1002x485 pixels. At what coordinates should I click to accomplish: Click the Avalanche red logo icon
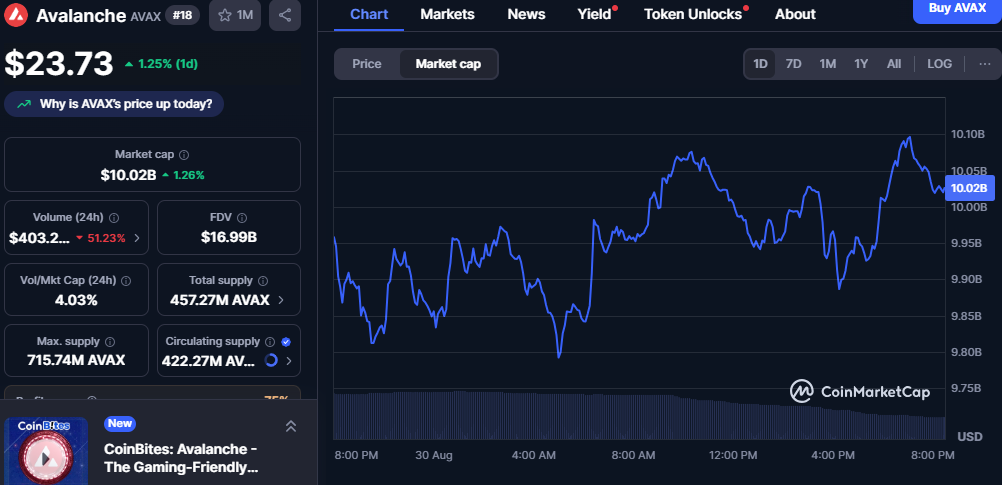17,15
